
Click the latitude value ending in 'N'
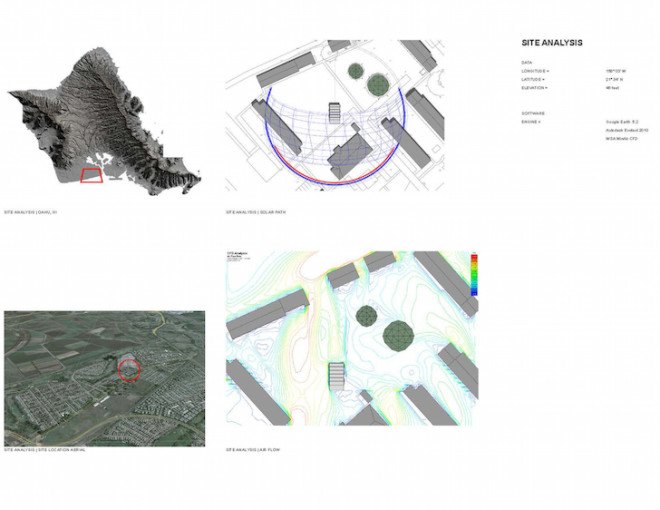click(x=615, y=80)
